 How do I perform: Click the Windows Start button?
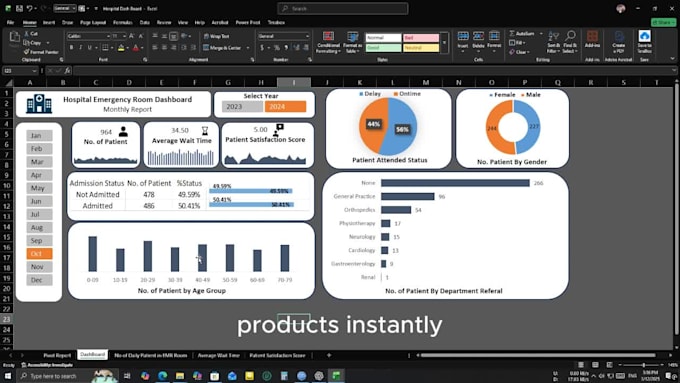[x=7, y=376]
